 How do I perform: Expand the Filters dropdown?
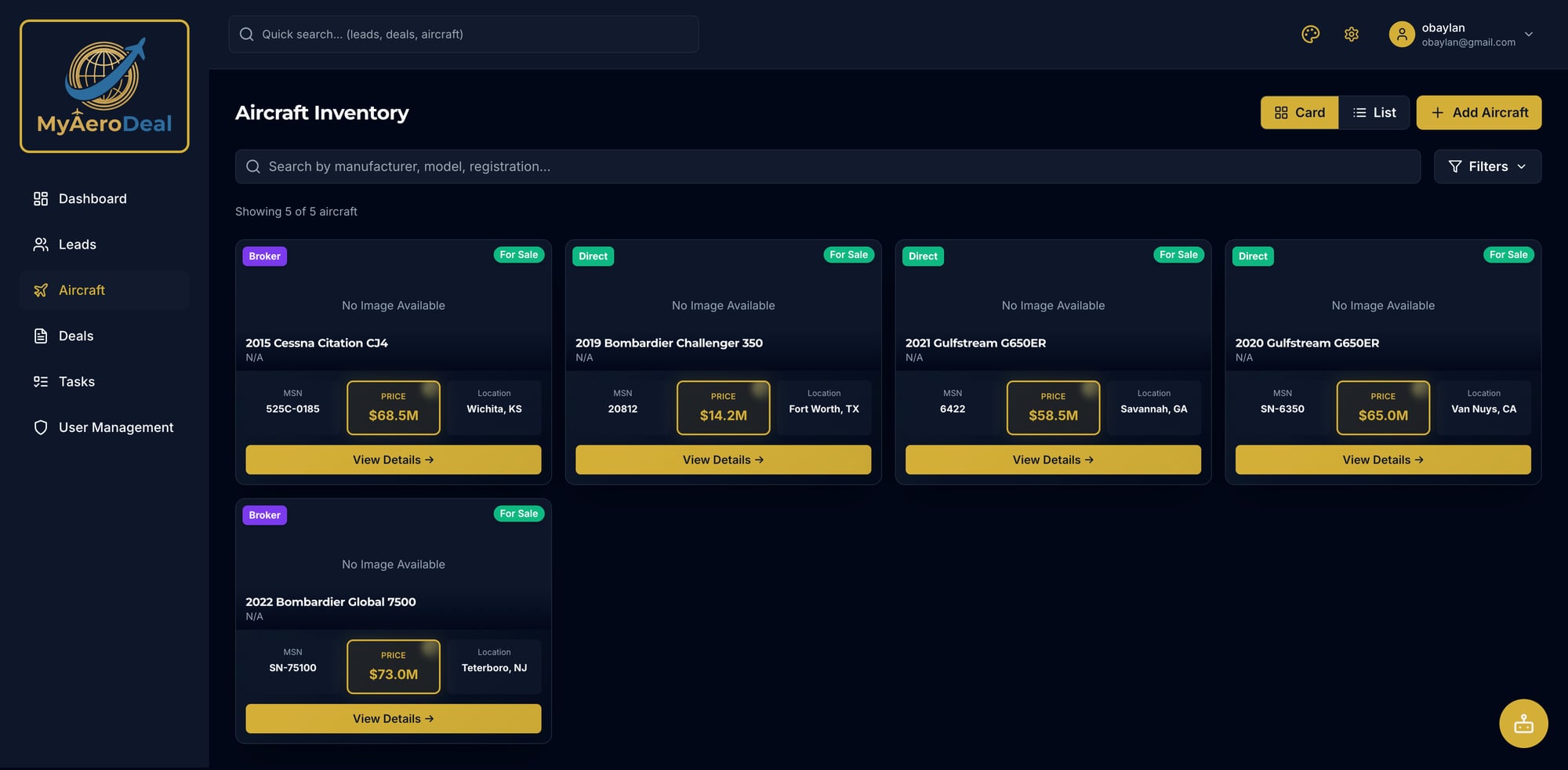point(1487,167)
